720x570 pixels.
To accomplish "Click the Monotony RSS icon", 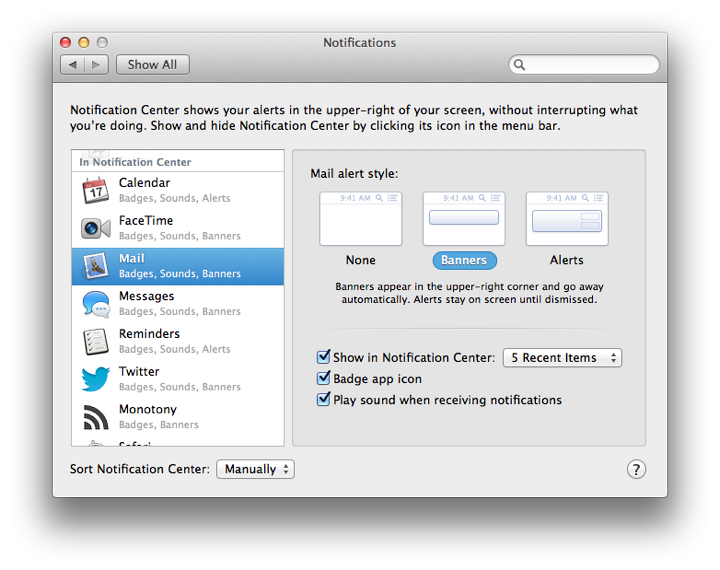I will point(96,417).
